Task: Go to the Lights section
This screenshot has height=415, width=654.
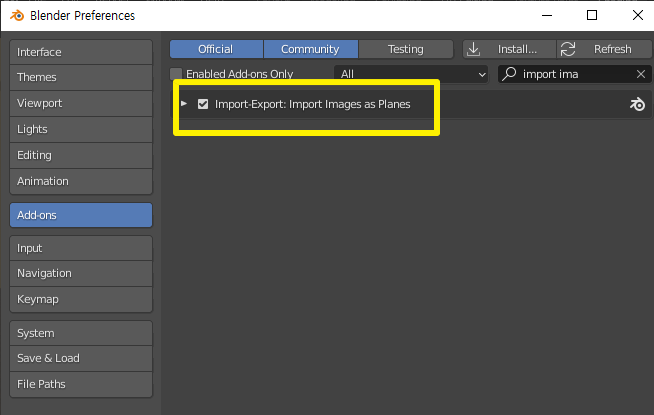Action: pyautogui.click(x=81, y=129)
